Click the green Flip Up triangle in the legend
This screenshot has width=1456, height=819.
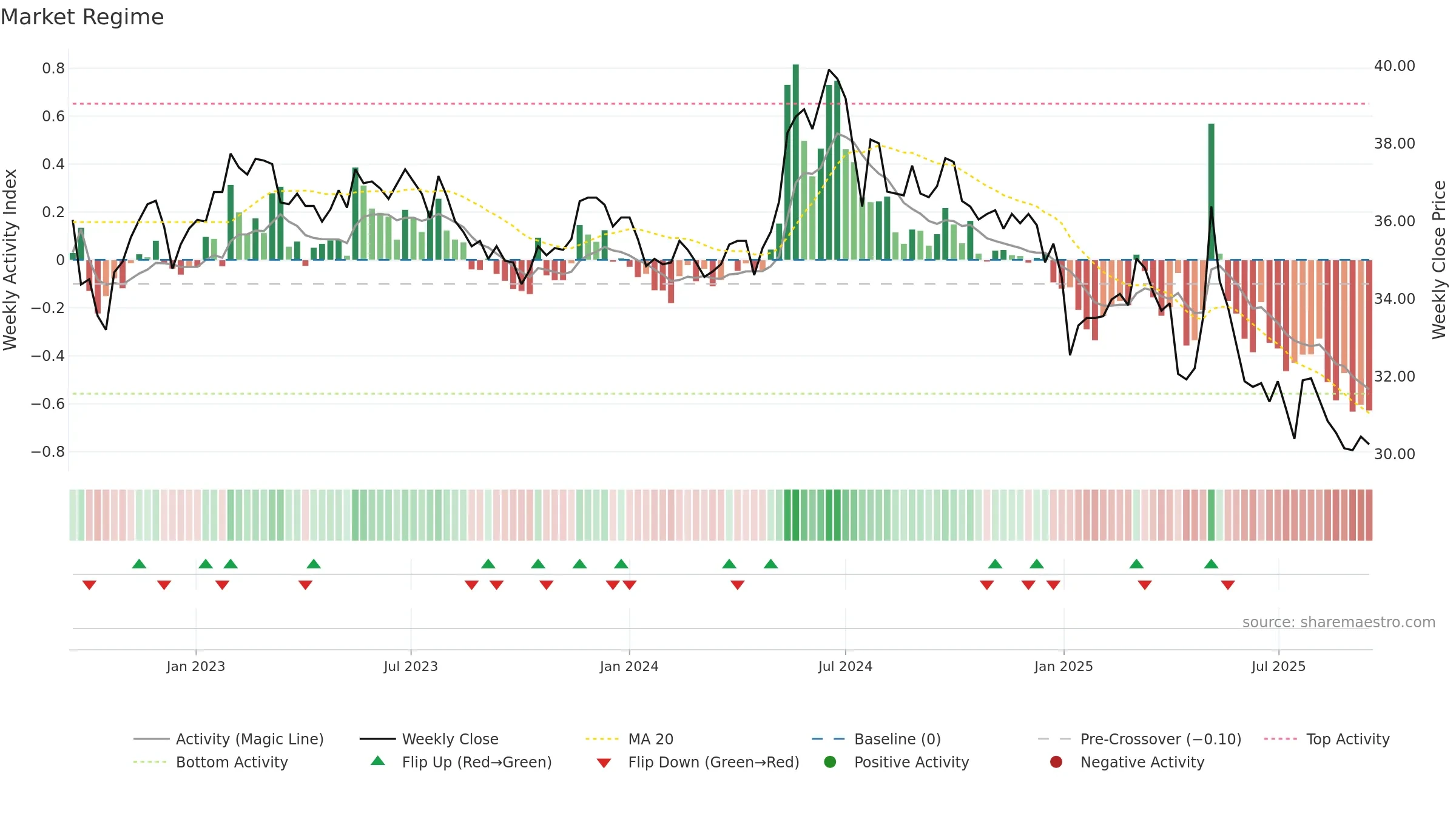[378, 761]
